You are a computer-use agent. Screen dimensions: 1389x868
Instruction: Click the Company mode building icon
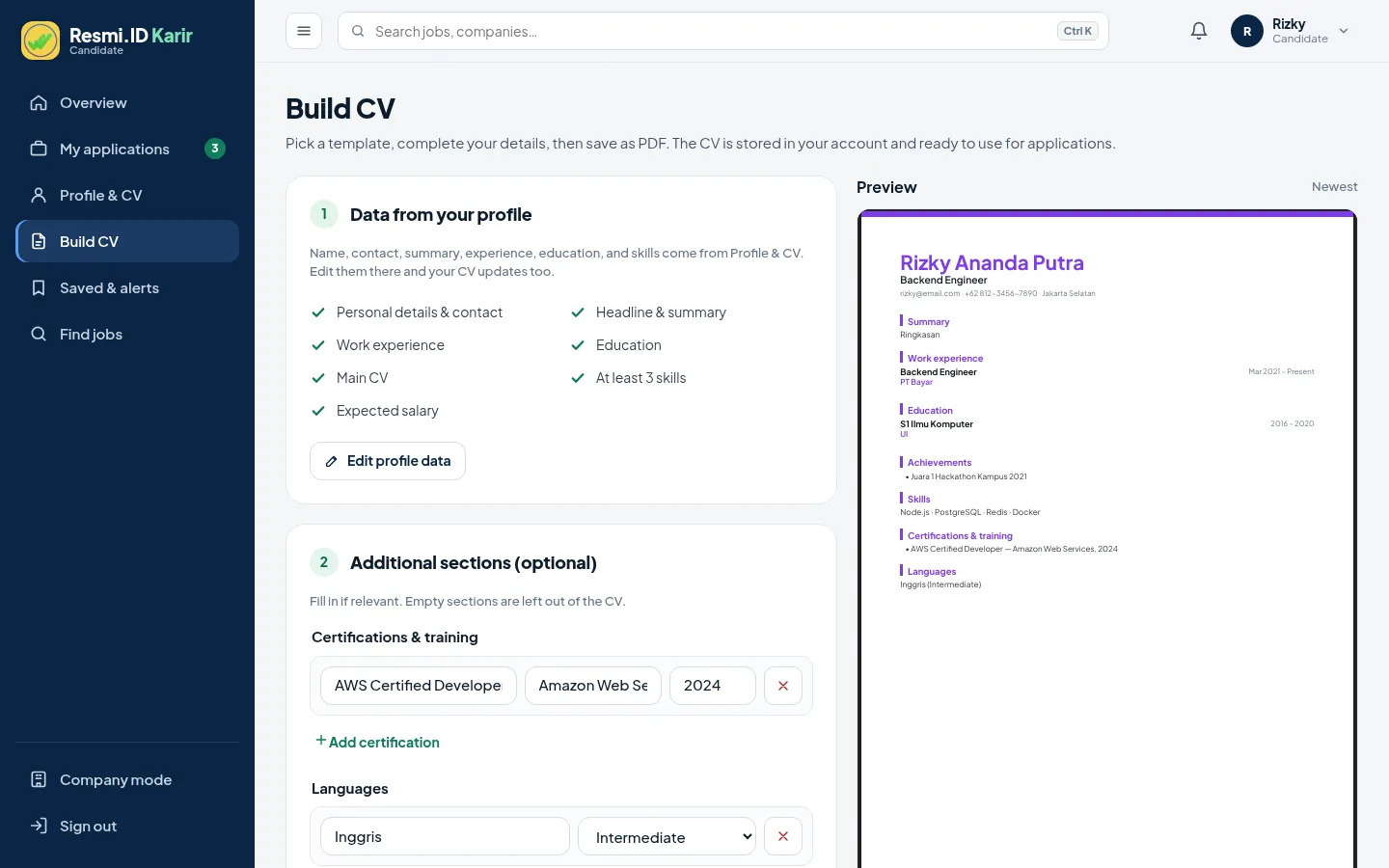pos(39,779)
